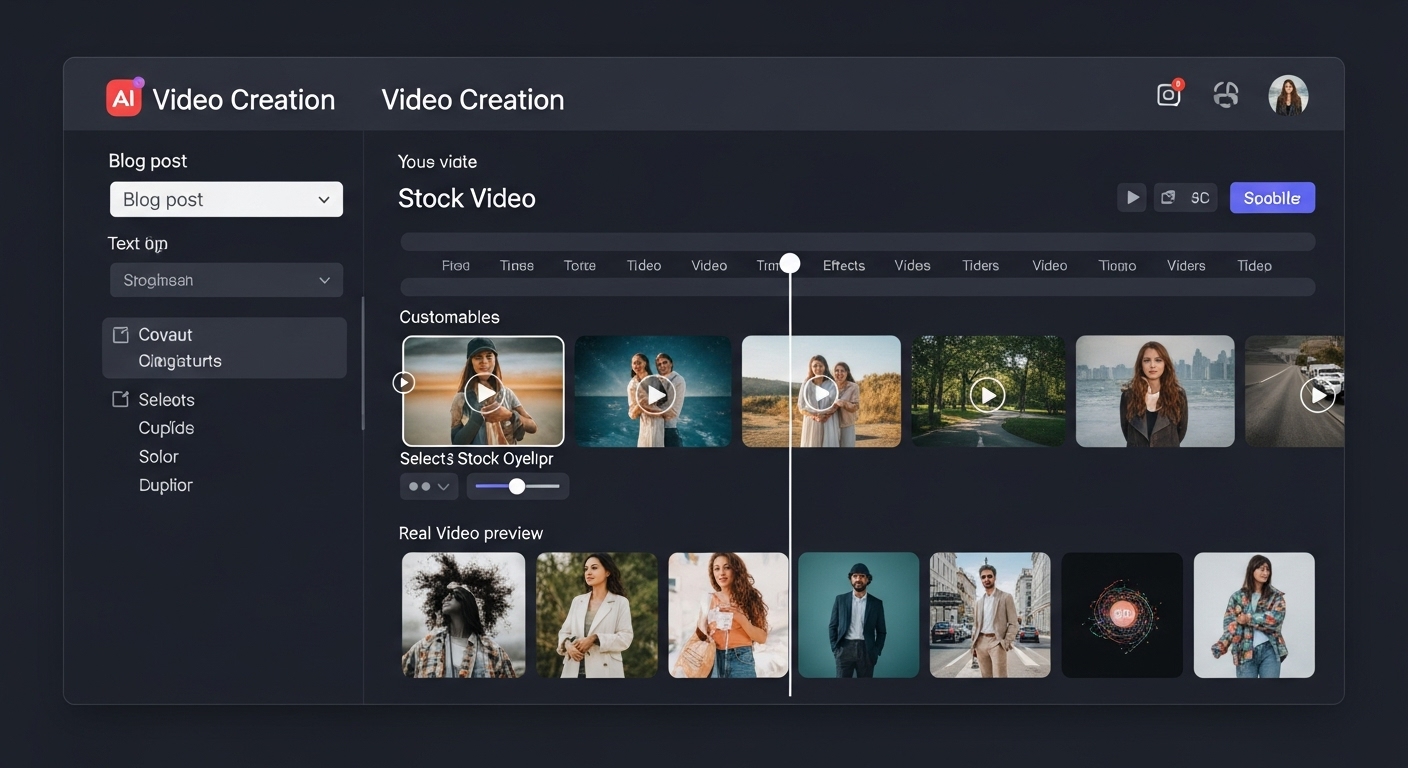This screenshot has width=1408, height=768.
Task: Click the purple Soobile button
Action: 1271,198
